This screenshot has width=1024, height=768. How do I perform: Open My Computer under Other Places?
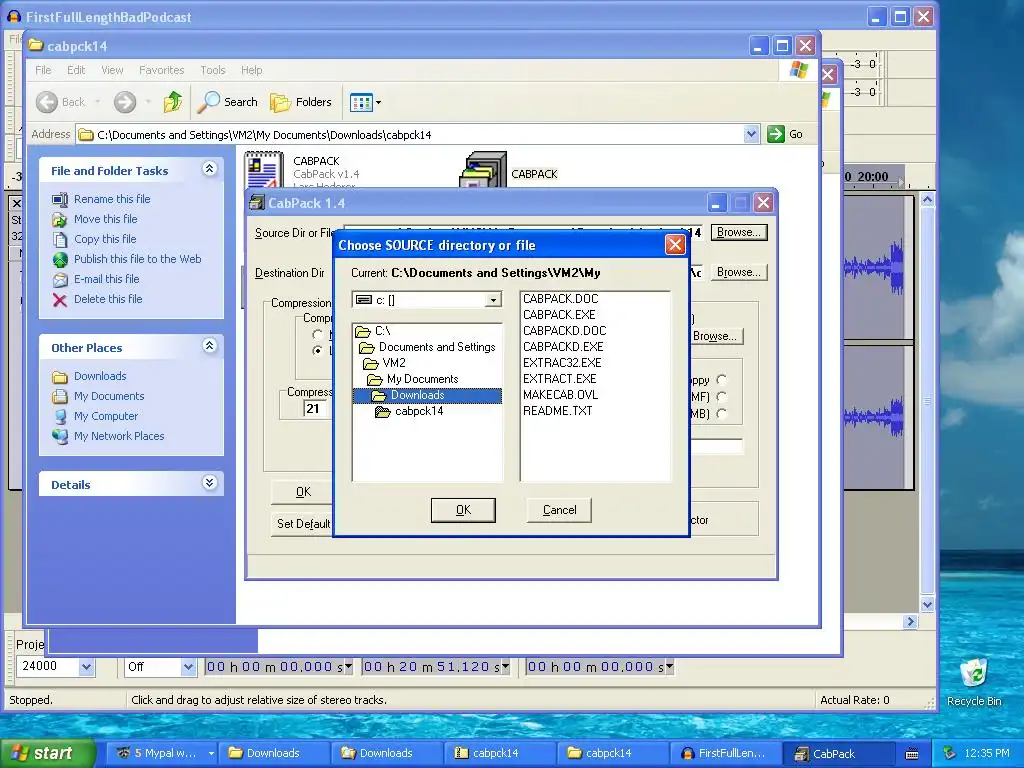(106, 416)
